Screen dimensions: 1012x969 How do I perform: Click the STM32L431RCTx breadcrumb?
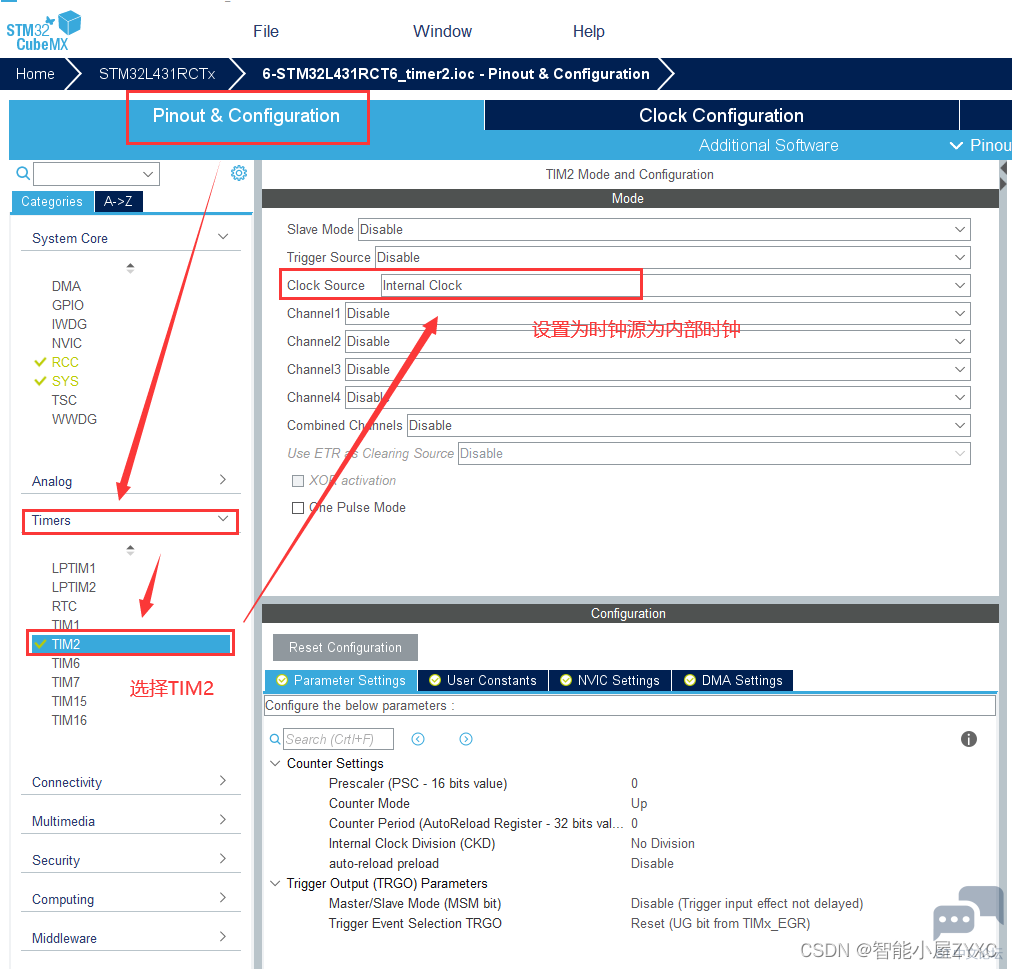[157, 74]
